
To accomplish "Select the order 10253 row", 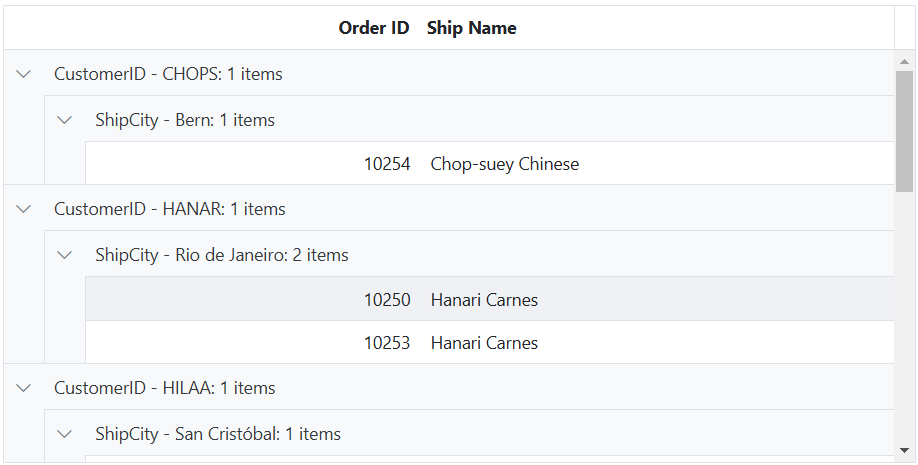I will pyautogui.click(x=489, y=342).
